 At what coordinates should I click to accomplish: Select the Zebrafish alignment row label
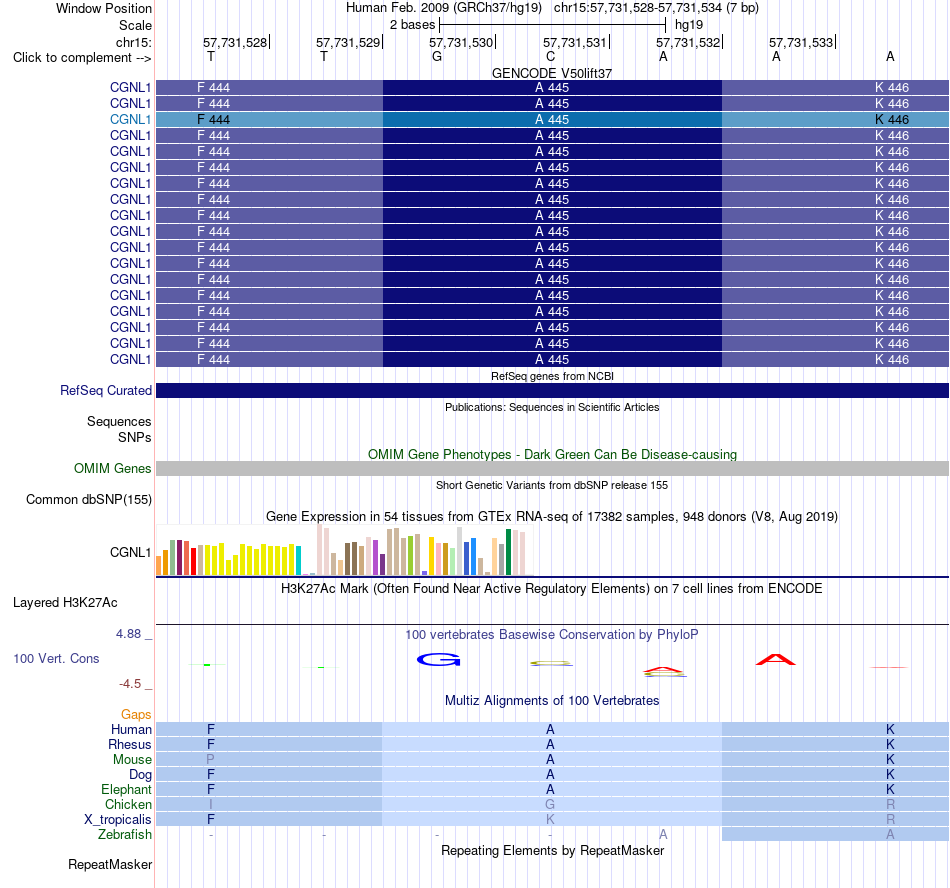(x=125, y=834)
